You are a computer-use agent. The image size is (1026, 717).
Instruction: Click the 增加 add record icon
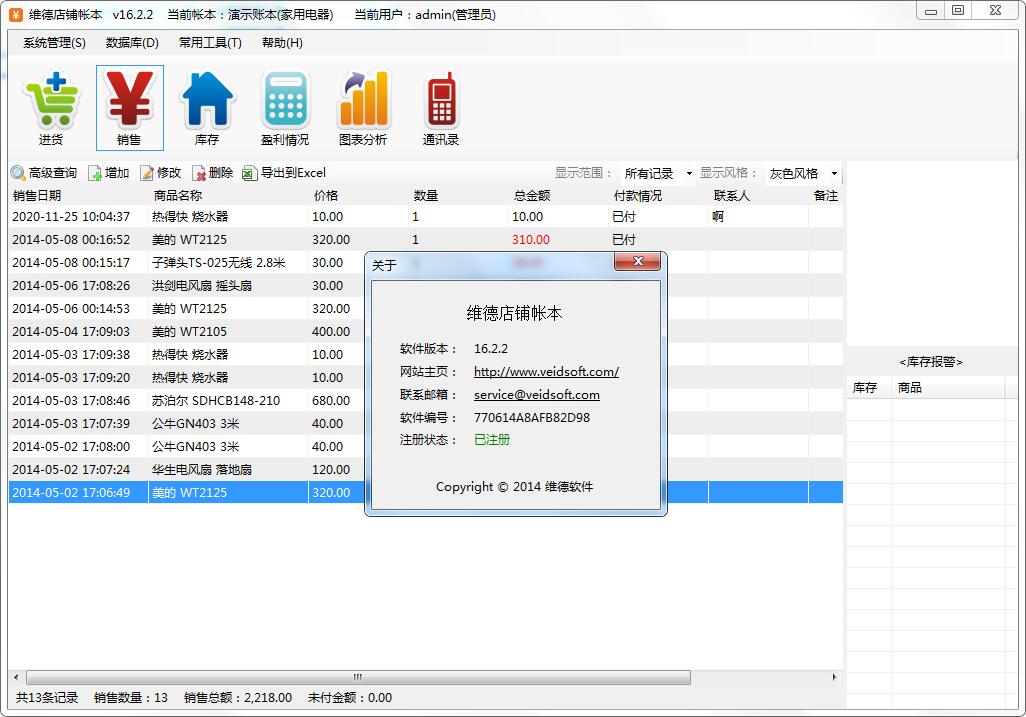[95, 173]
